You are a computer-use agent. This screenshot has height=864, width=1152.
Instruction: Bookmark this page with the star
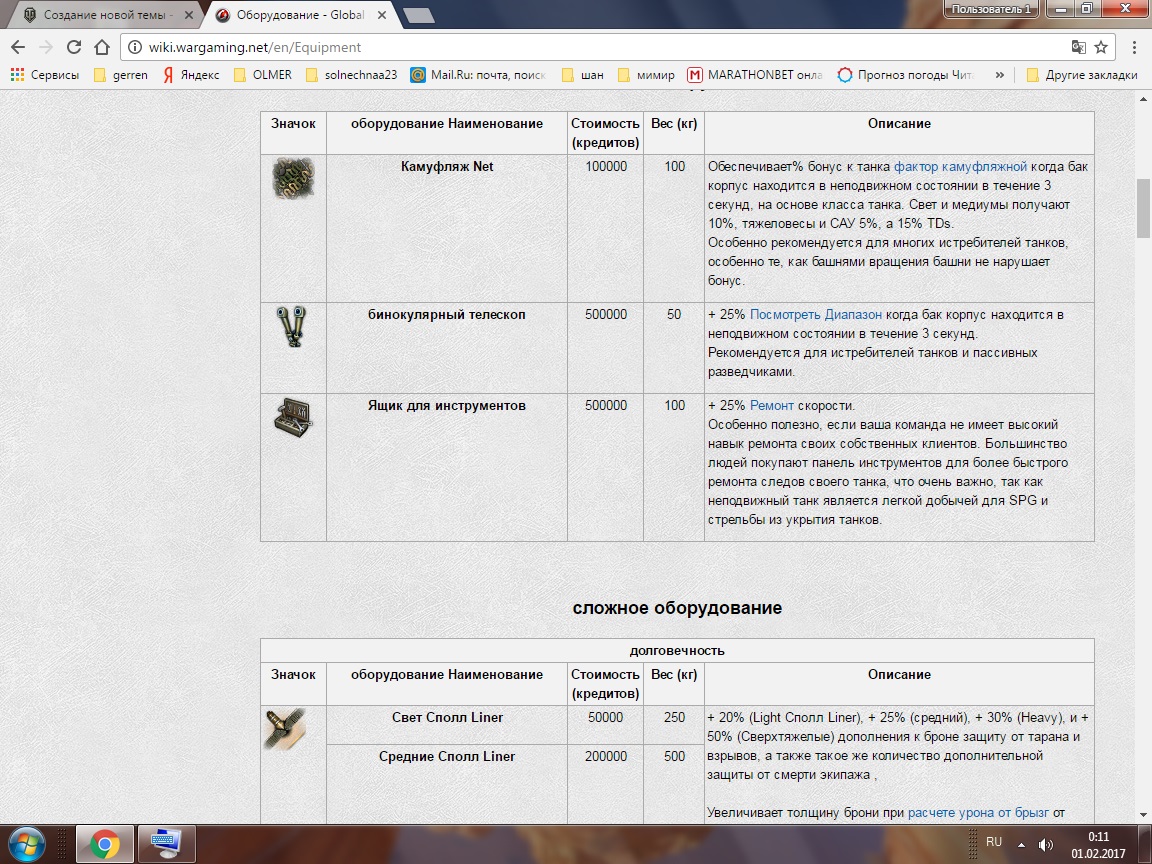1101,47
